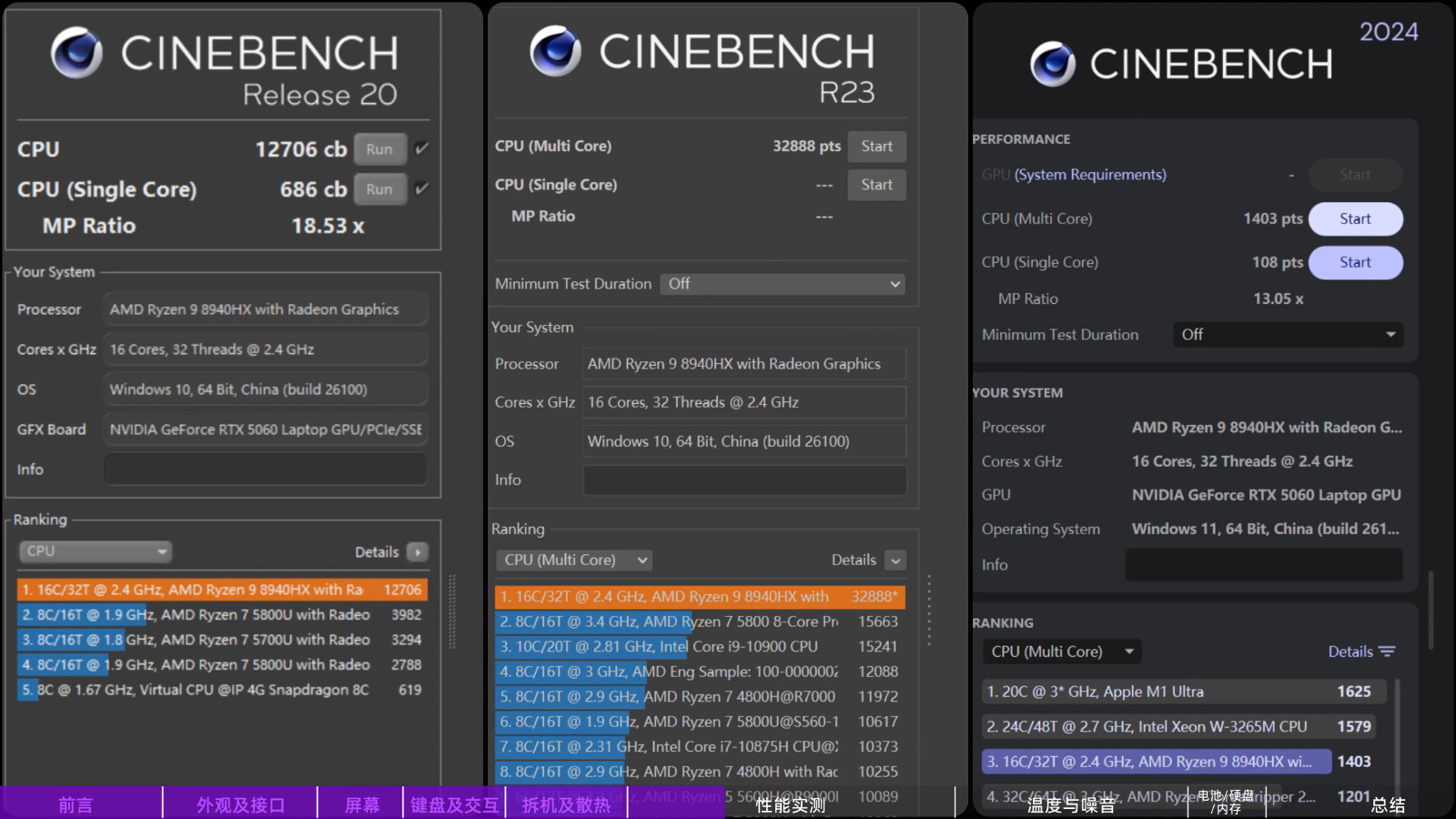Viewport: 1456px width, 819px height.
Task: Open Minimum Test Duration dropdown in R23
Action: tap(783, 284)
